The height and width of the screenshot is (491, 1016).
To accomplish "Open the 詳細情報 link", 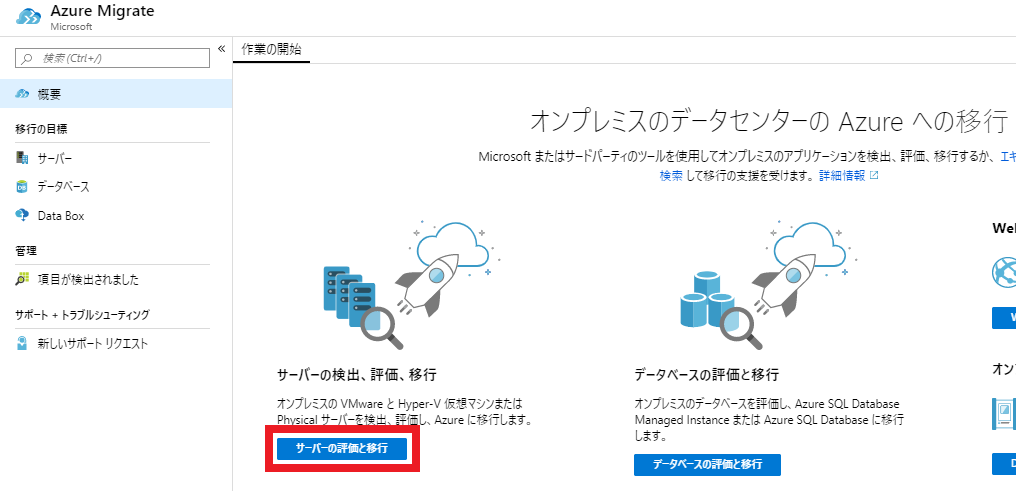I will (x=842, y=176).
